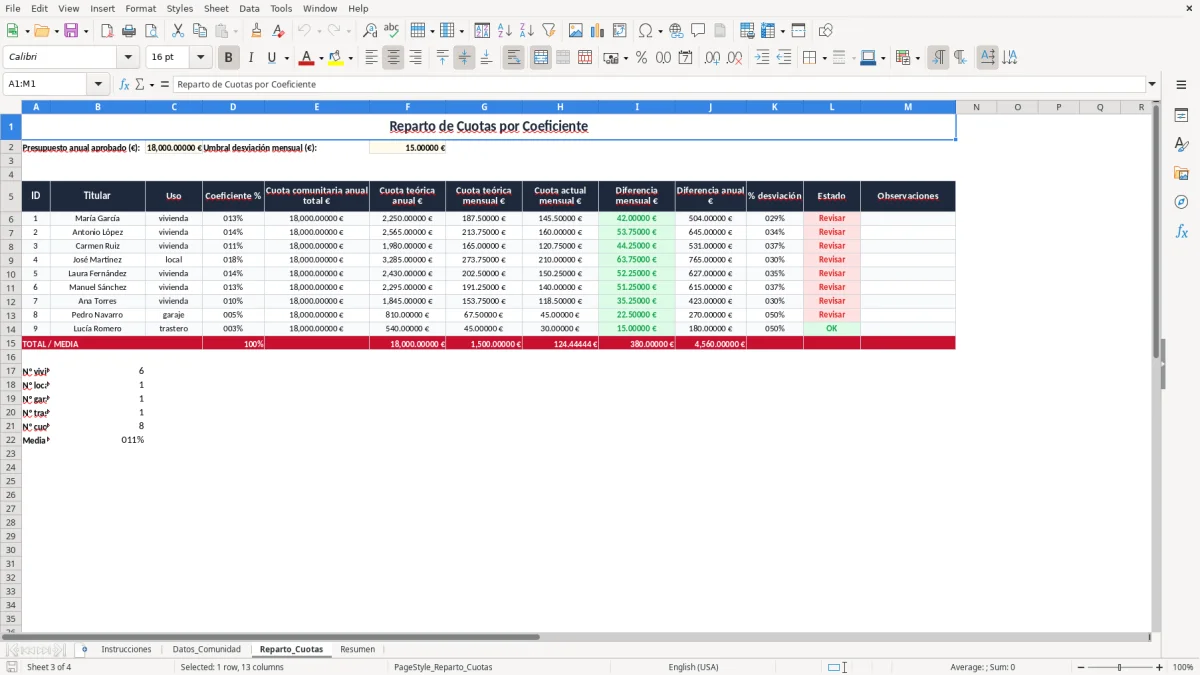Click Clear Direct Formatting icon

coord(278,31)
